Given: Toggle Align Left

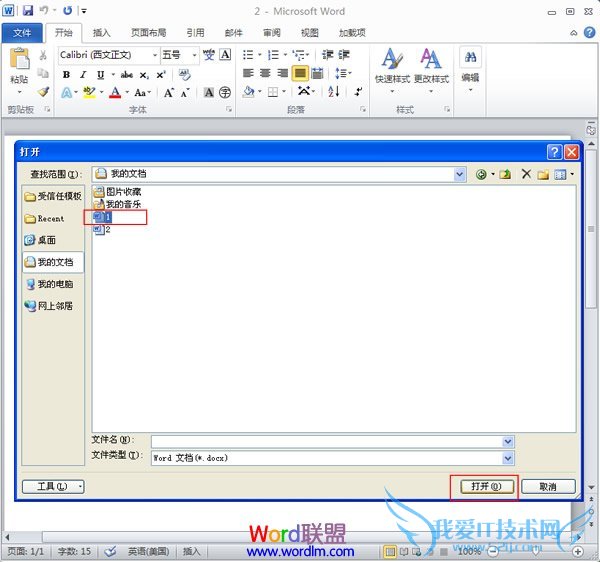Looking at the screenshot, I should [x=248, y=73].
